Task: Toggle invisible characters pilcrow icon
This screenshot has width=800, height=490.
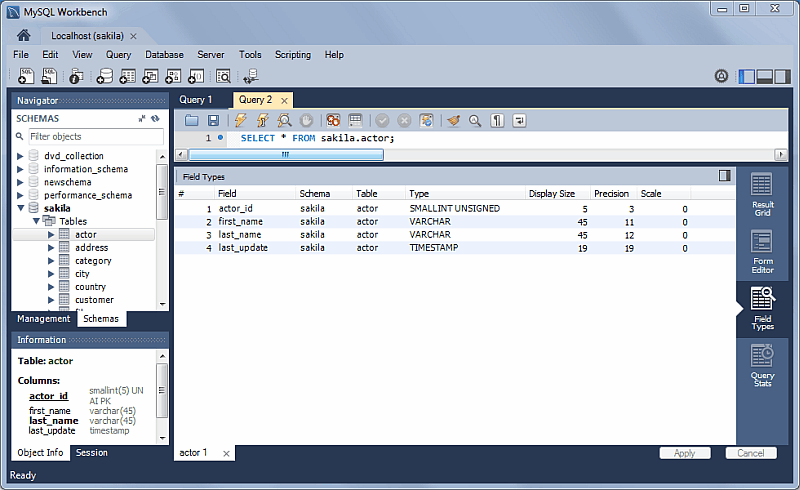Action: click(497, 120)
